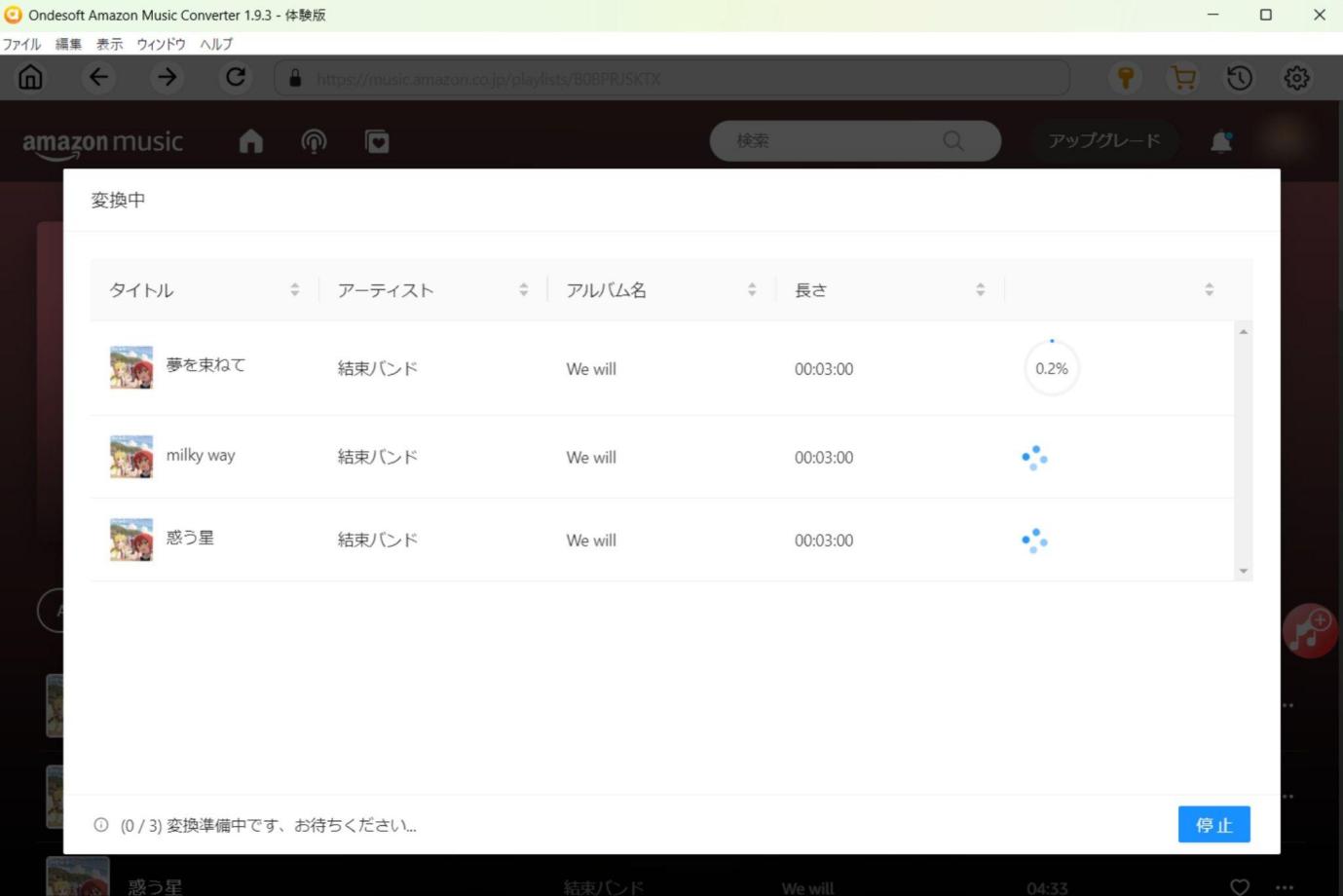Sort by the status column arrows

[x=1209, y=289]
